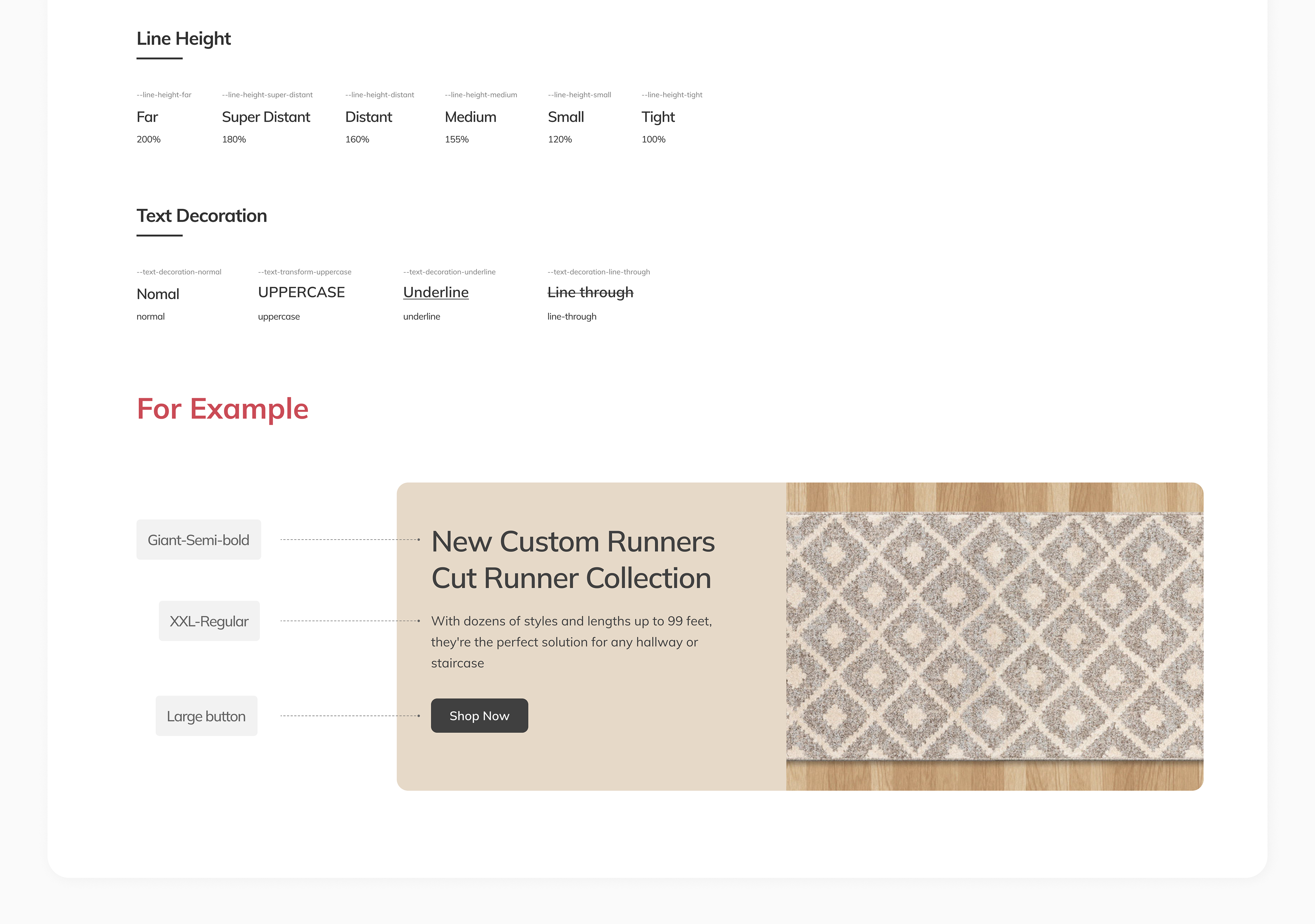The image size is (1315, 924).
Task: Click the UPPERCASE sample text
Action: tap(301, 293)
